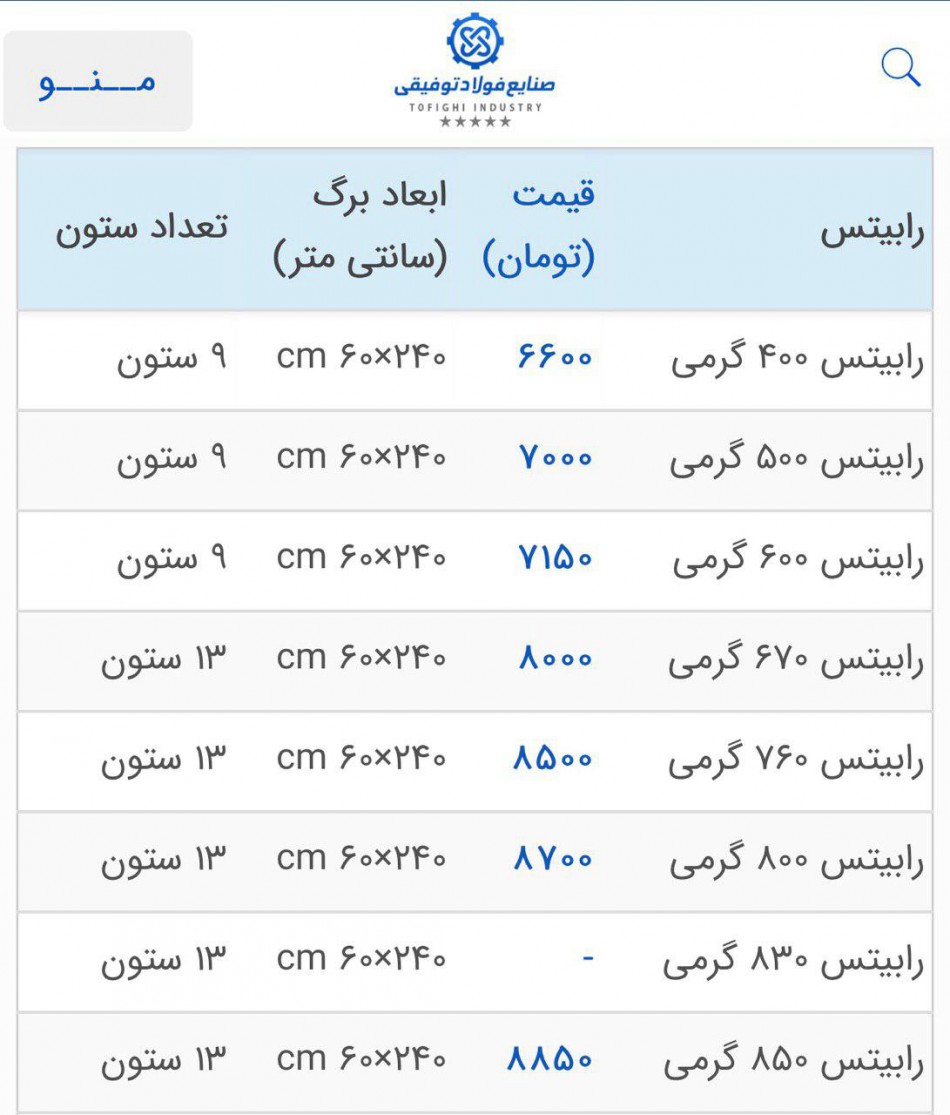This screenshot has height=1115, width=950.
Task: Click the ابعاد برگ column header
Action: (361, 227)
